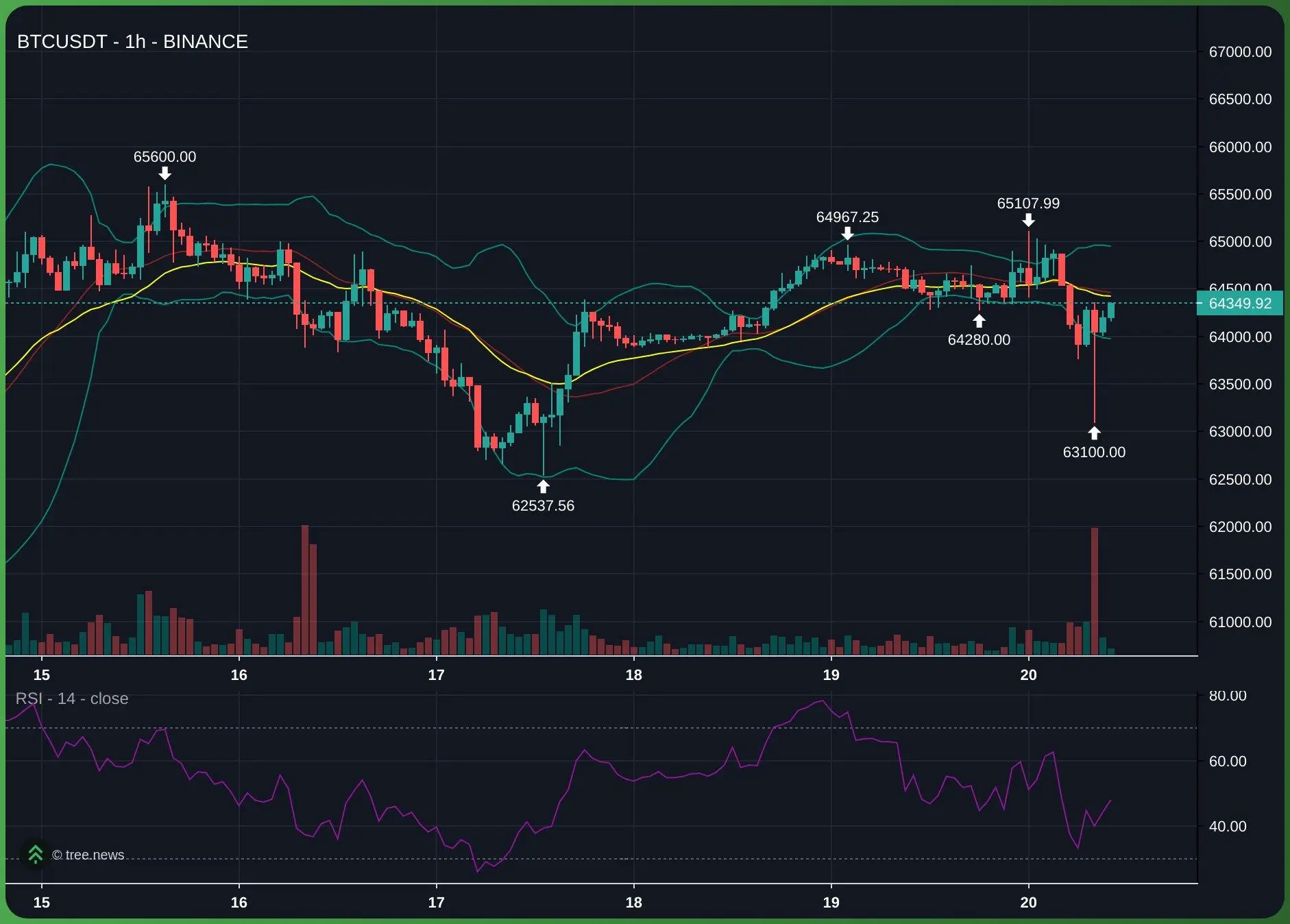Click the tallest red volume bar on the 20th

pos(1095,592)
